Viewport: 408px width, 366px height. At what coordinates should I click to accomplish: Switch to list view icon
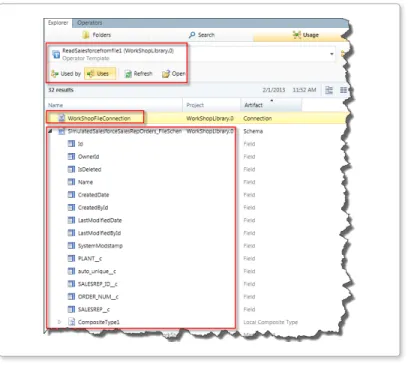(x=343, y=90)
